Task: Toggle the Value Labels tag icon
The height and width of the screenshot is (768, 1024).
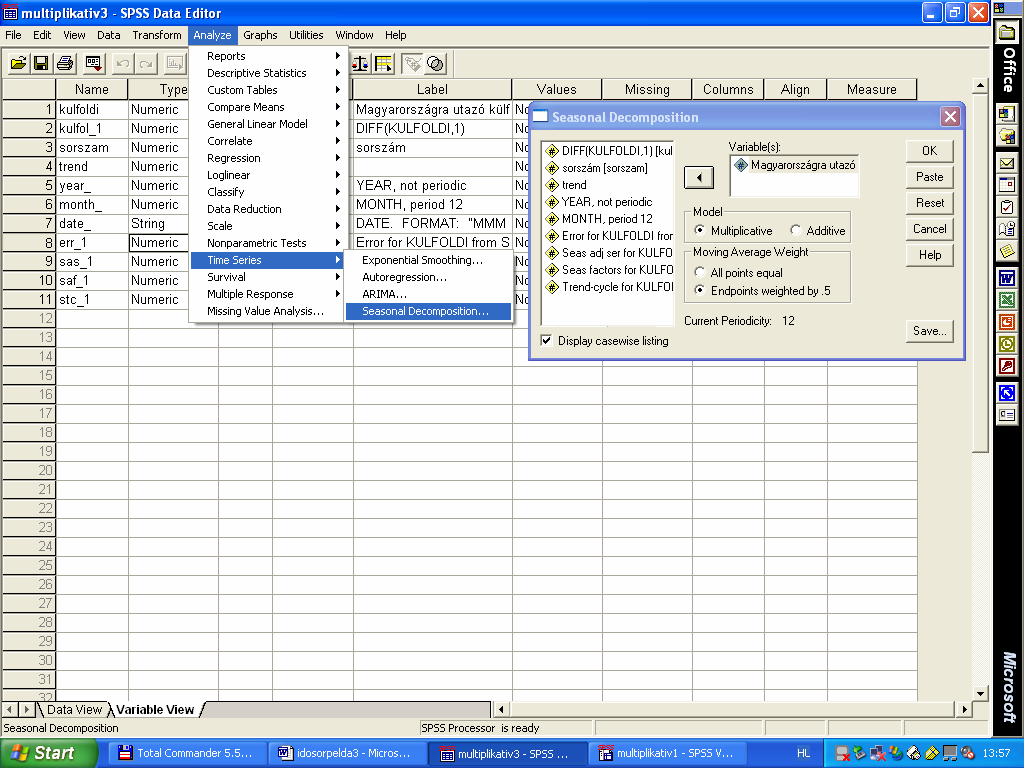Action: pyautogui.click(x=412, y=63)
